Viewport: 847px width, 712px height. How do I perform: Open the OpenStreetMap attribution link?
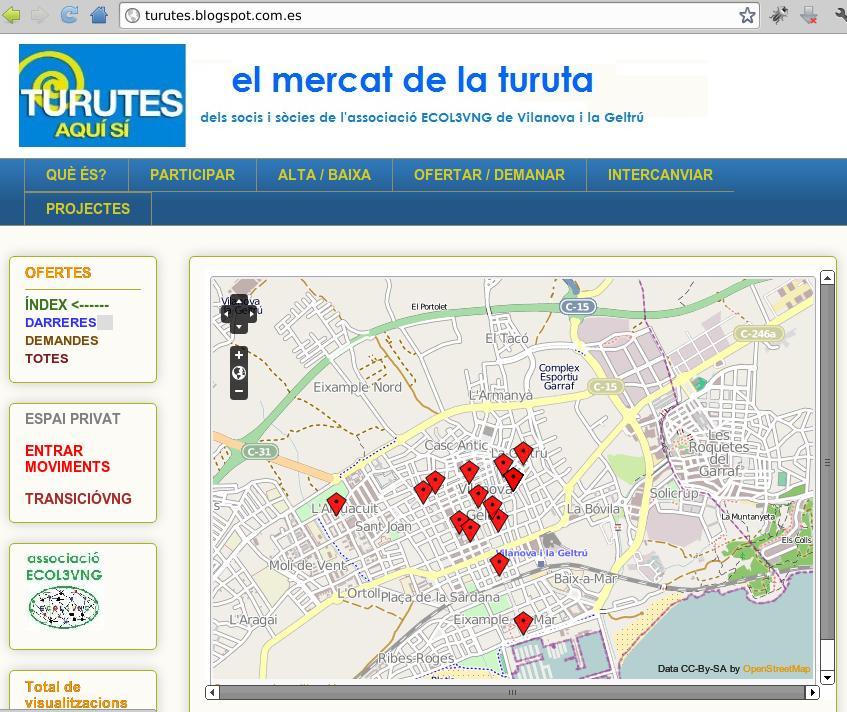click(x=776, y=669)
